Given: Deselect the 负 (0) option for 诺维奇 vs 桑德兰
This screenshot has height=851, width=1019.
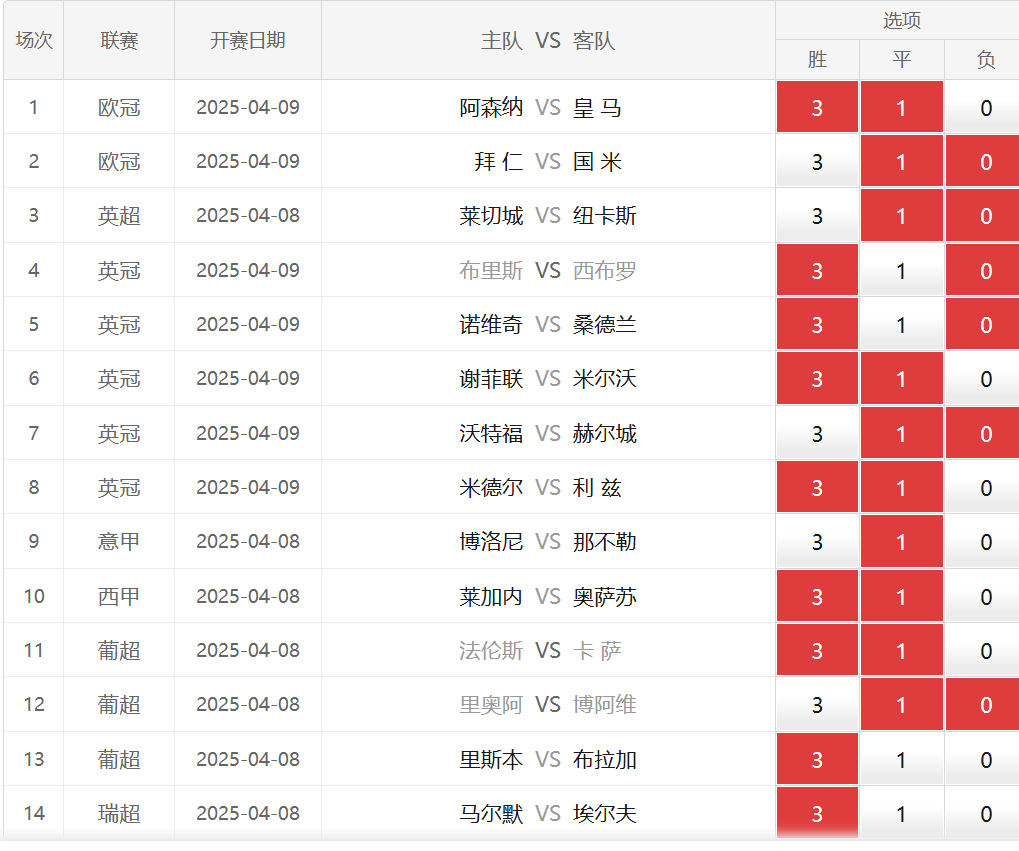Looking at the screenshot, I should coord(985,324).
